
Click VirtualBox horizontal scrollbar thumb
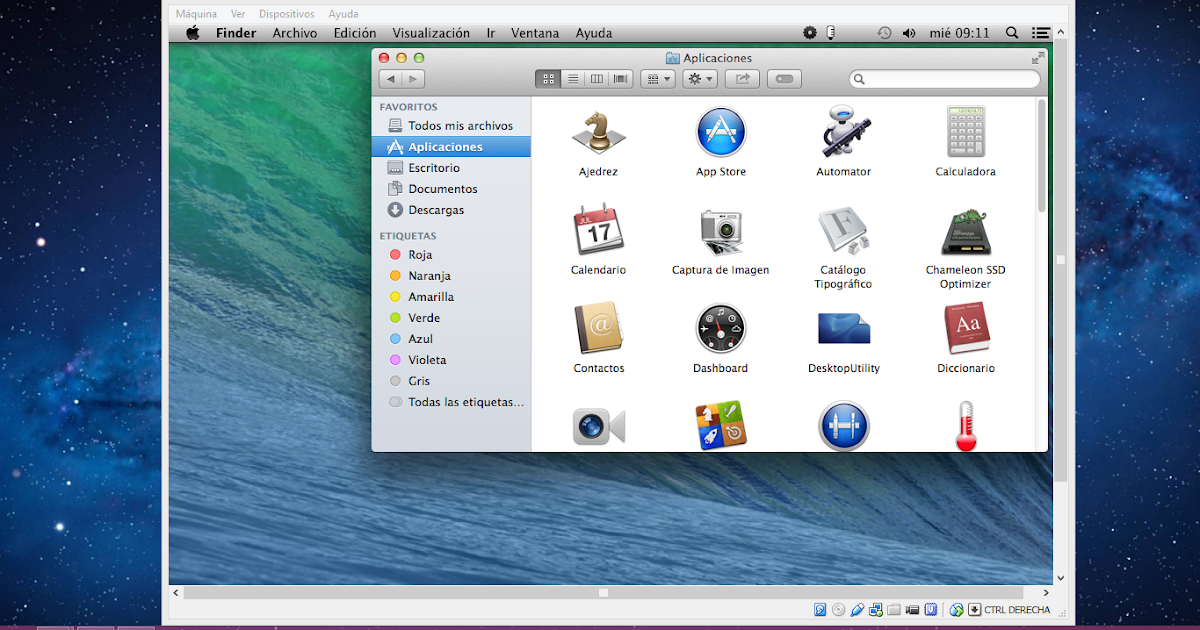click(603, 593)
